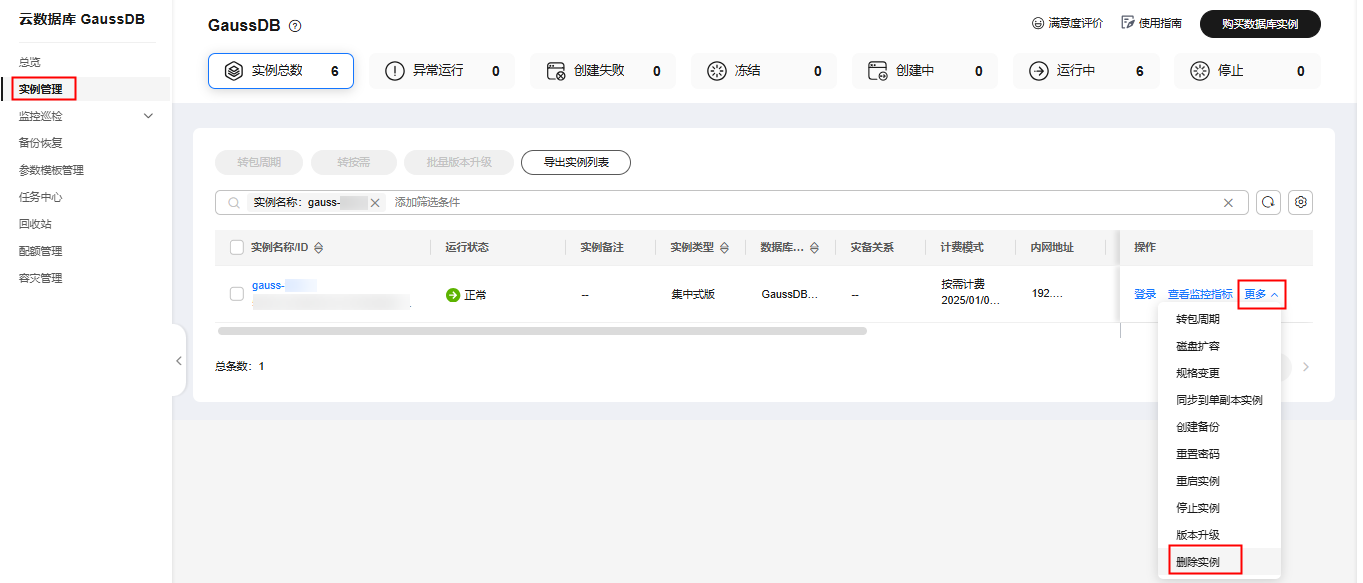The width and height of the screenshot is (1363, 583).
Task: Collapse the 更多 dropdown
Action: (1261, 294)
